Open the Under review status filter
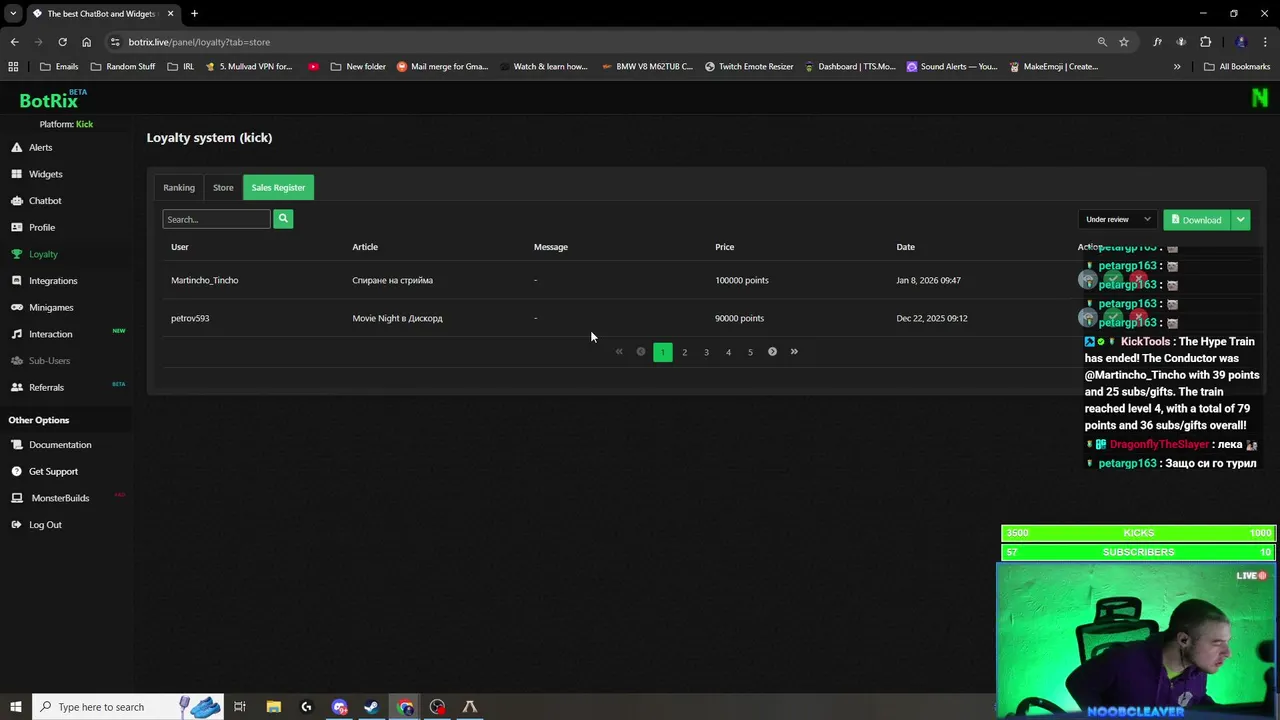Image resolution: width=1280 pixels, height=720 pixels. click(1117, 219)
